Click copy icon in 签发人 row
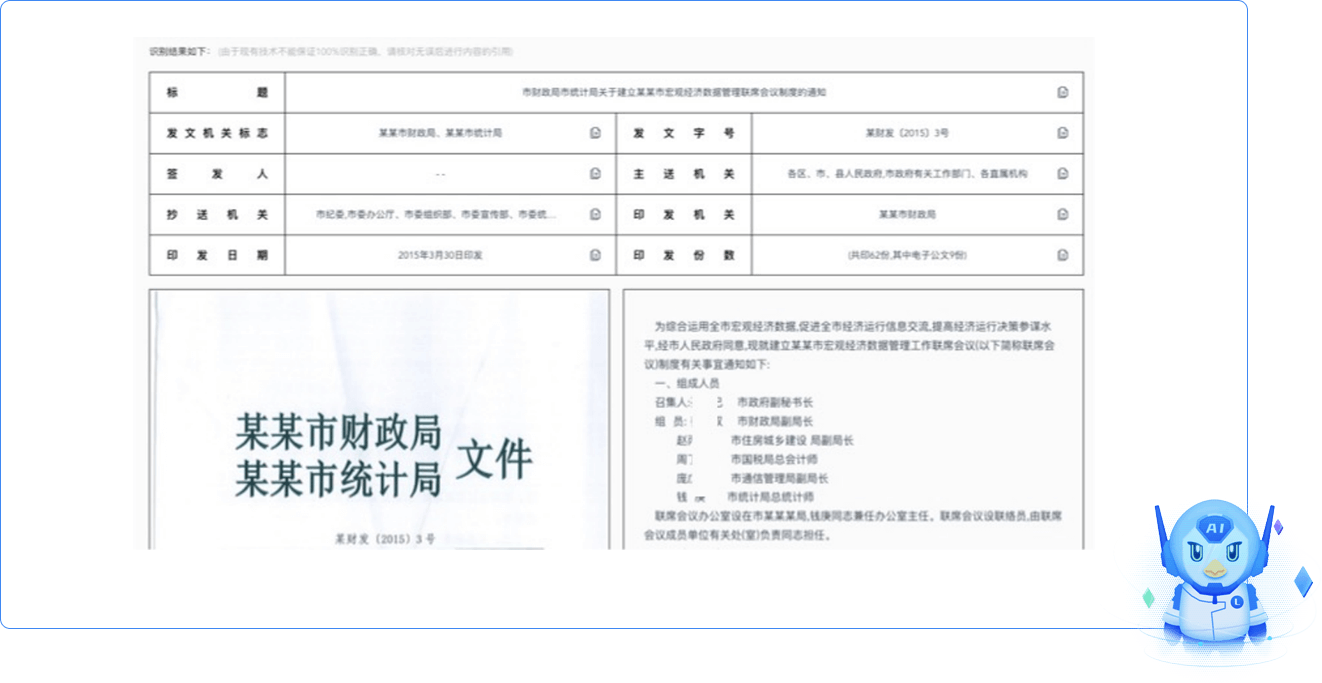The height and width of the screenshot is (683, 1322). click(x=595, y=174)
